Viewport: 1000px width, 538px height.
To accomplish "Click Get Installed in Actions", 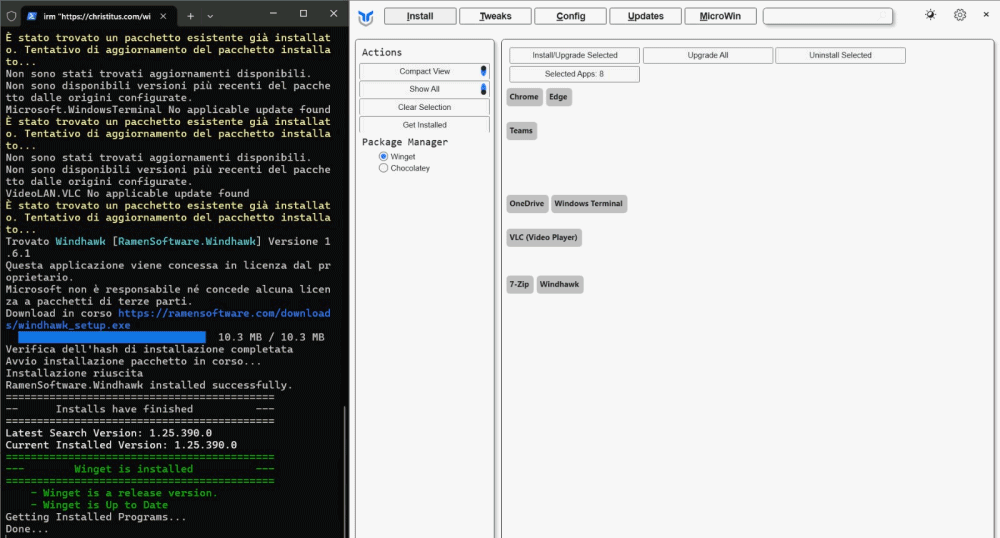I will point(425,125).
